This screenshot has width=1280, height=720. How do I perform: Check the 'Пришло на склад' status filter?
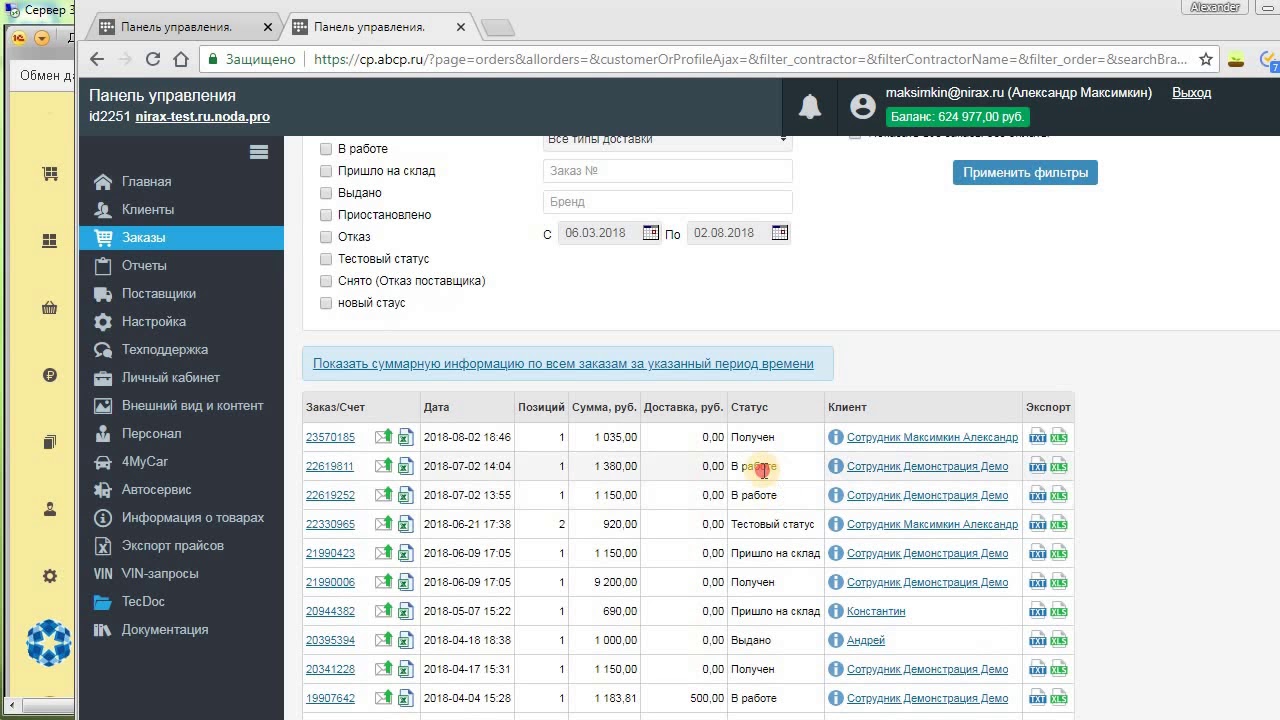326,171
